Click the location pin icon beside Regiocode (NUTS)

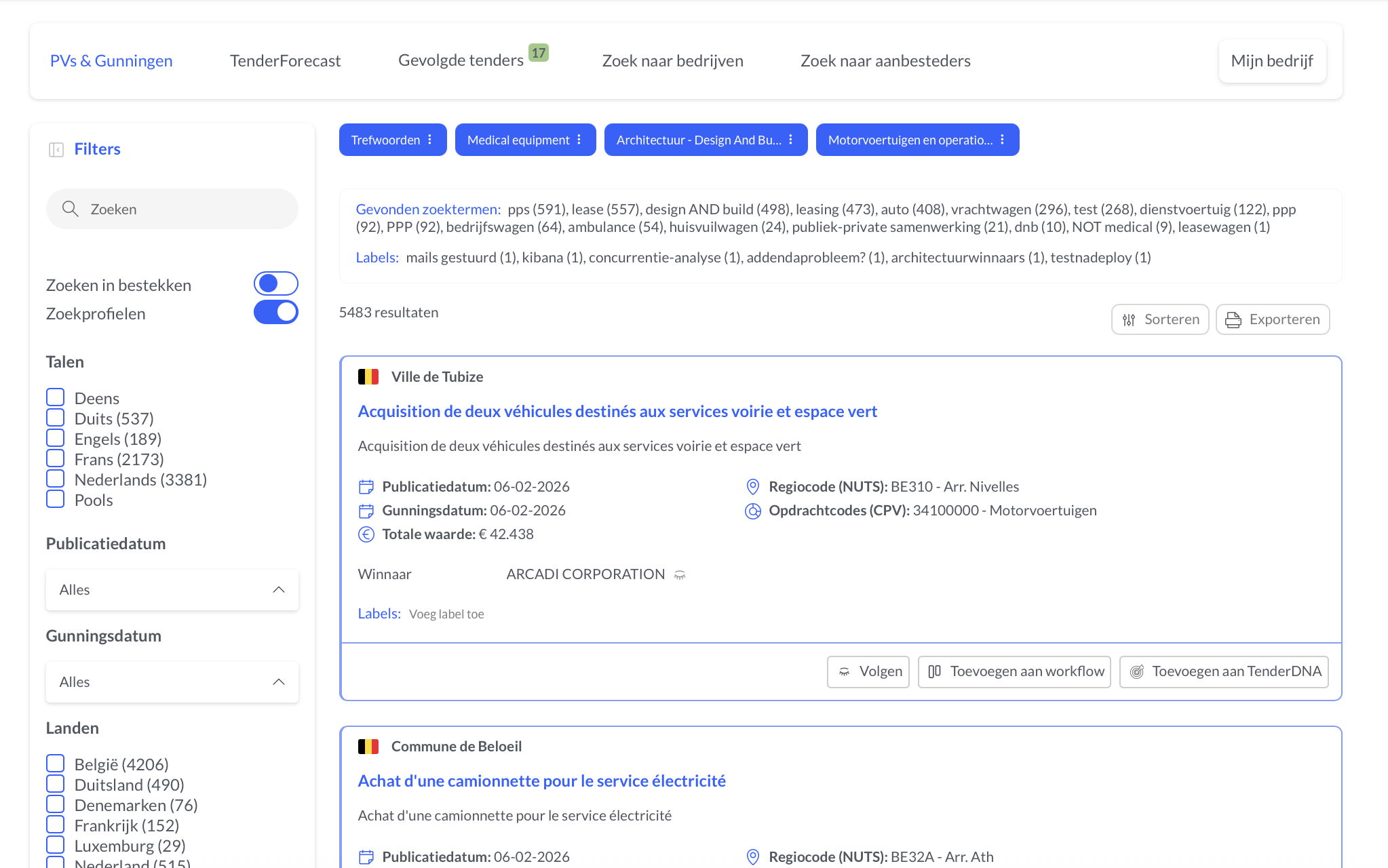point(752,486)
